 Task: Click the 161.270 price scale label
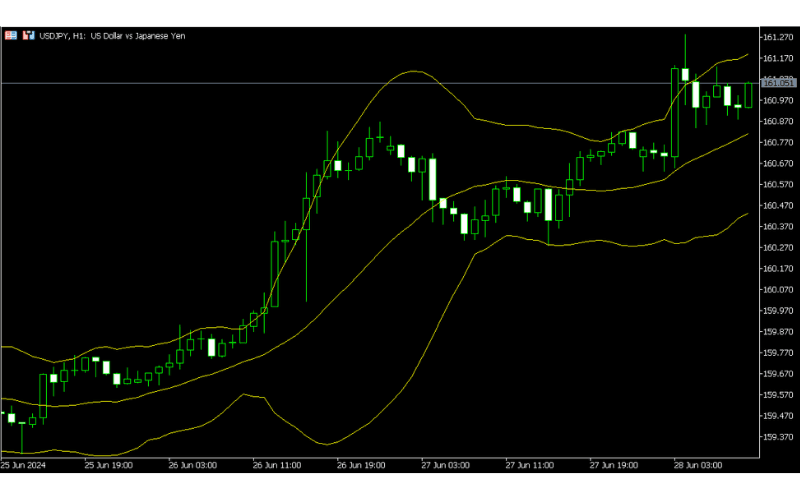[777, 37]
